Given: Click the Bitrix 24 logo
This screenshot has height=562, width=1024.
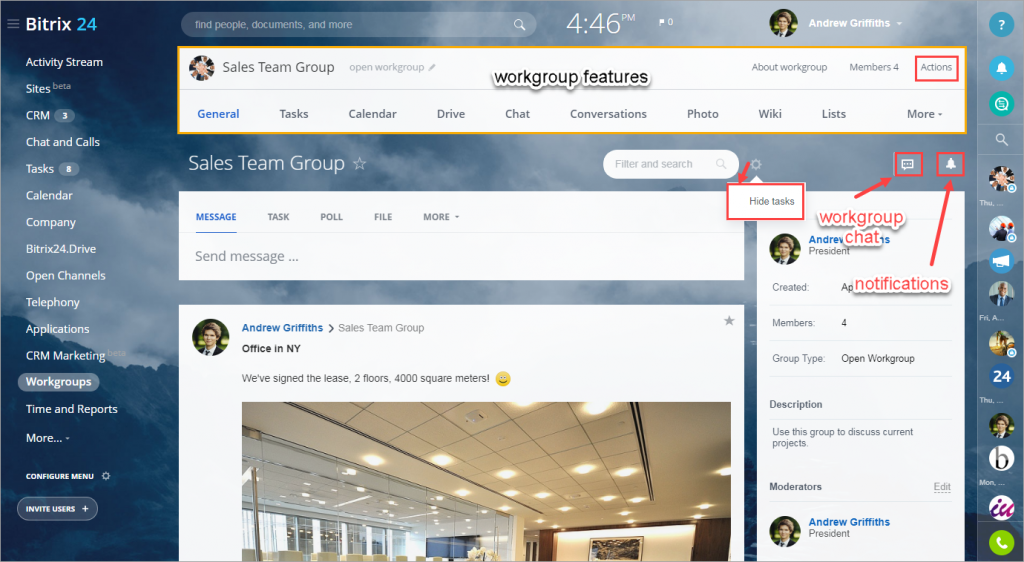Looking at the screenshot, I should tap(61, 24).
